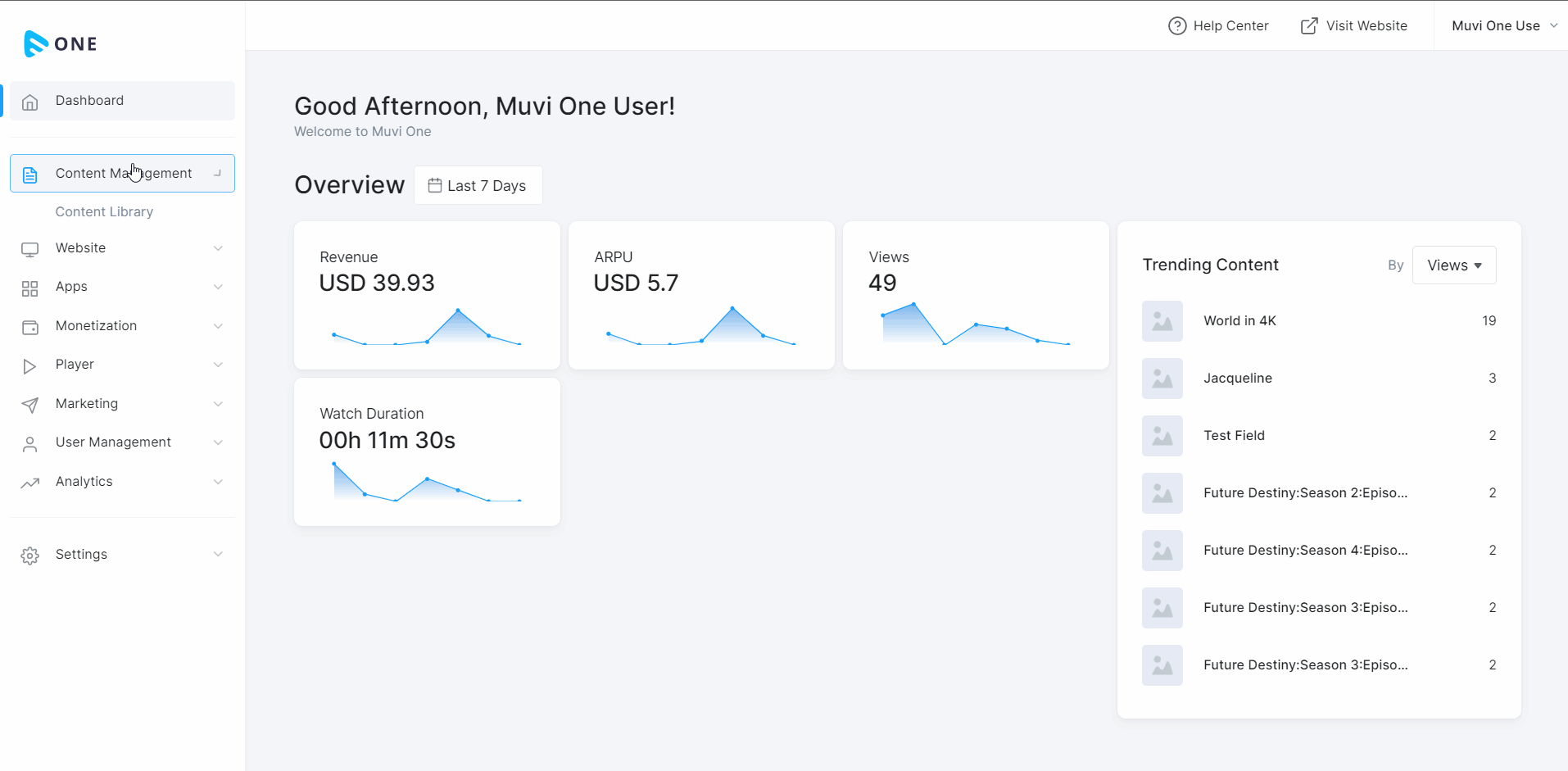Click the Jacqueline content thumbnail
1568x771 pixels.
(1162, 379)
